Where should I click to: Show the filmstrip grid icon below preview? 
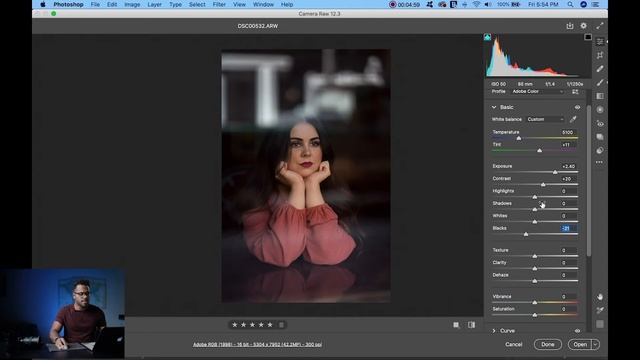point(456,325)
